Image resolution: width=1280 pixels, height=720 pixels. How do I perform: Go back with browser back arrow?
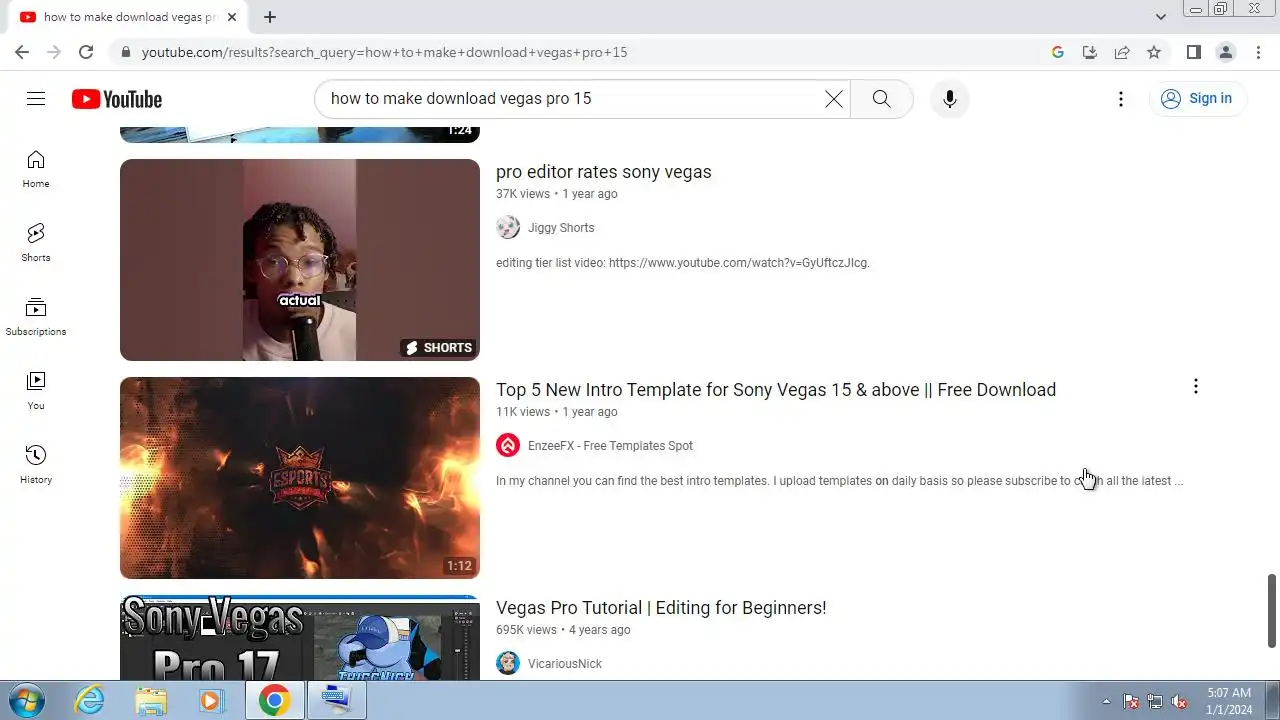pos(22,52)
